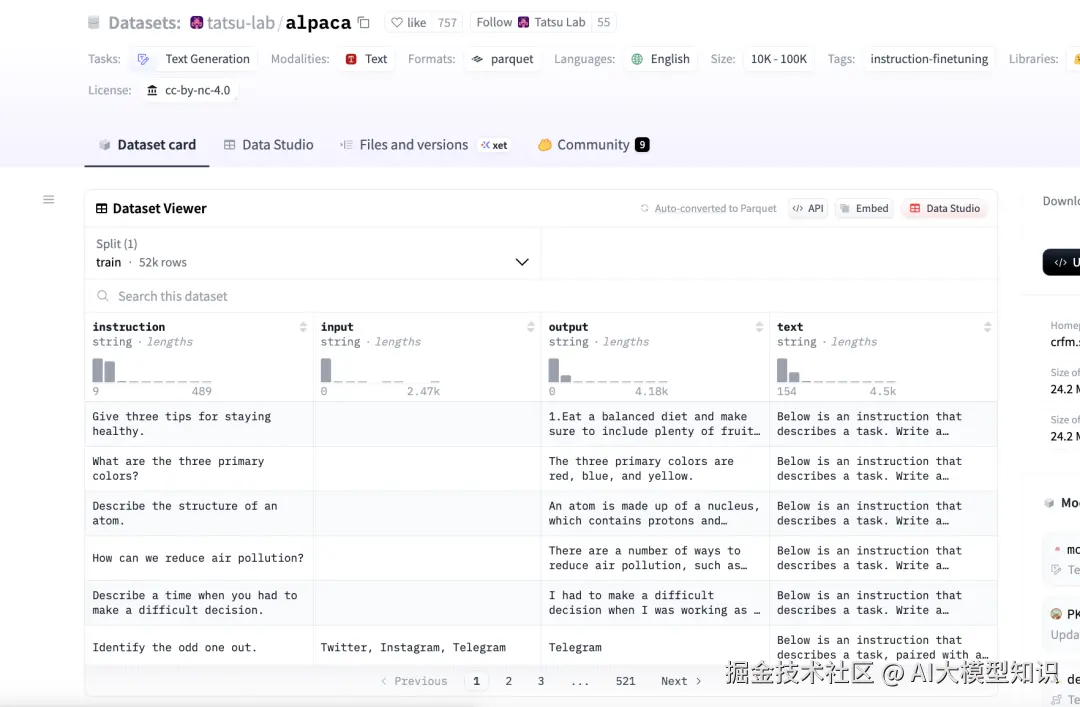Sort by the output column
Viewport: 1080px width, 707px height.
point(759,327)
